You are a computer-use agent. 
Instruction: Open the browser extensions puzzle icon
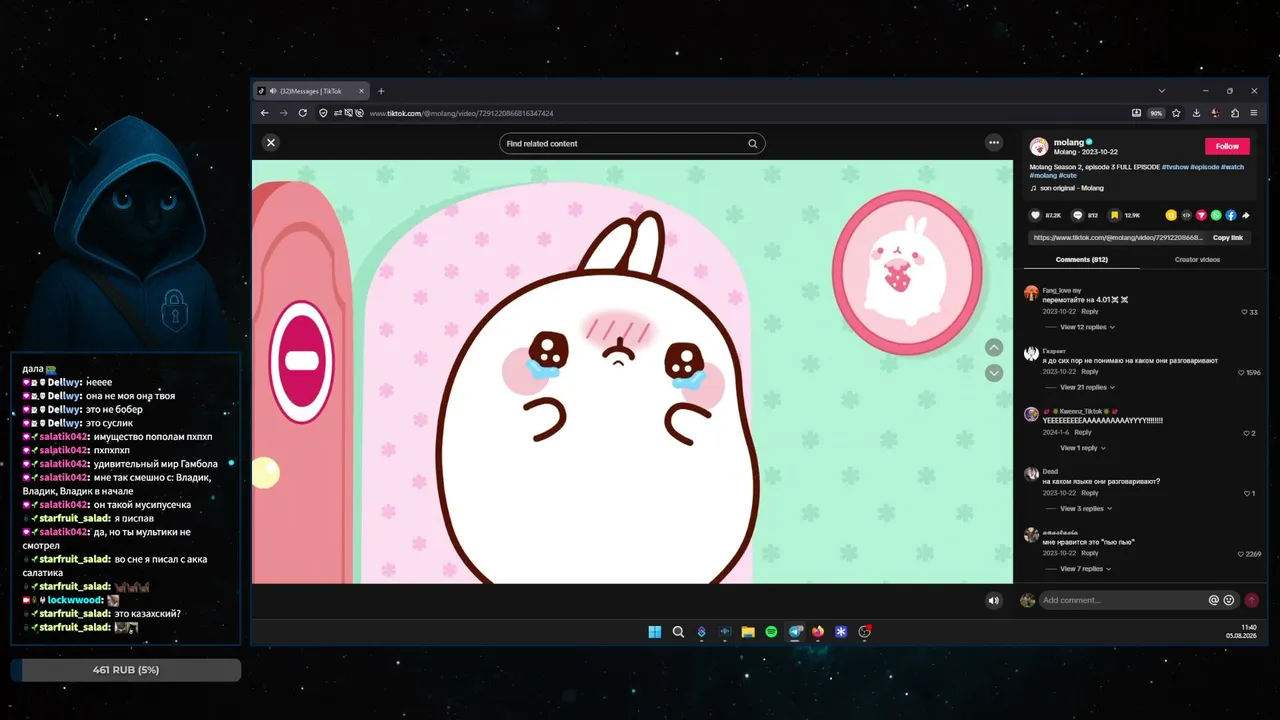1235,113
